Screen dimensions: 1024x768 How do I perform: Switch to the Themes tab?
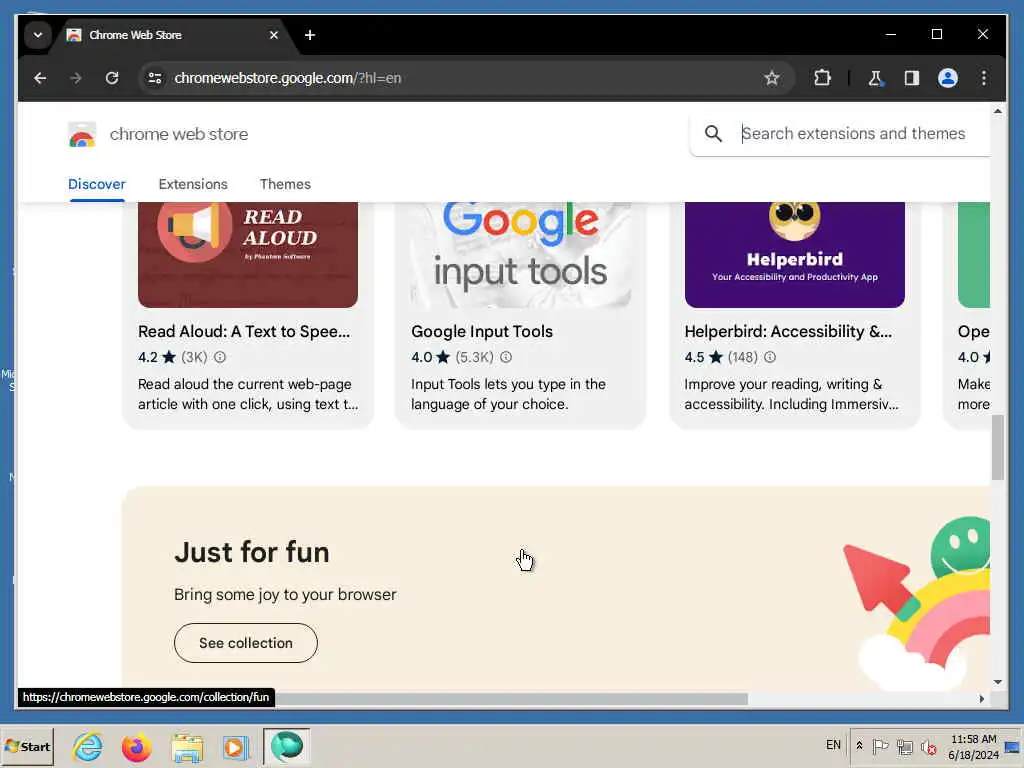pyautogui.click(x=285, y=184)
